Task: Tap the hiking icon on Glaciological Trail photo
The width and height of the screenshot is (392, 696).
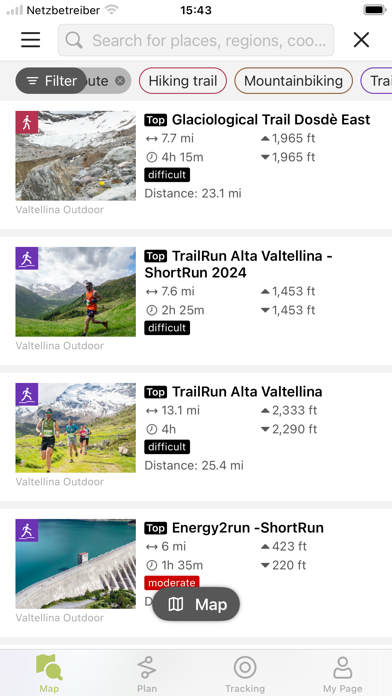Action: (27, 122)
